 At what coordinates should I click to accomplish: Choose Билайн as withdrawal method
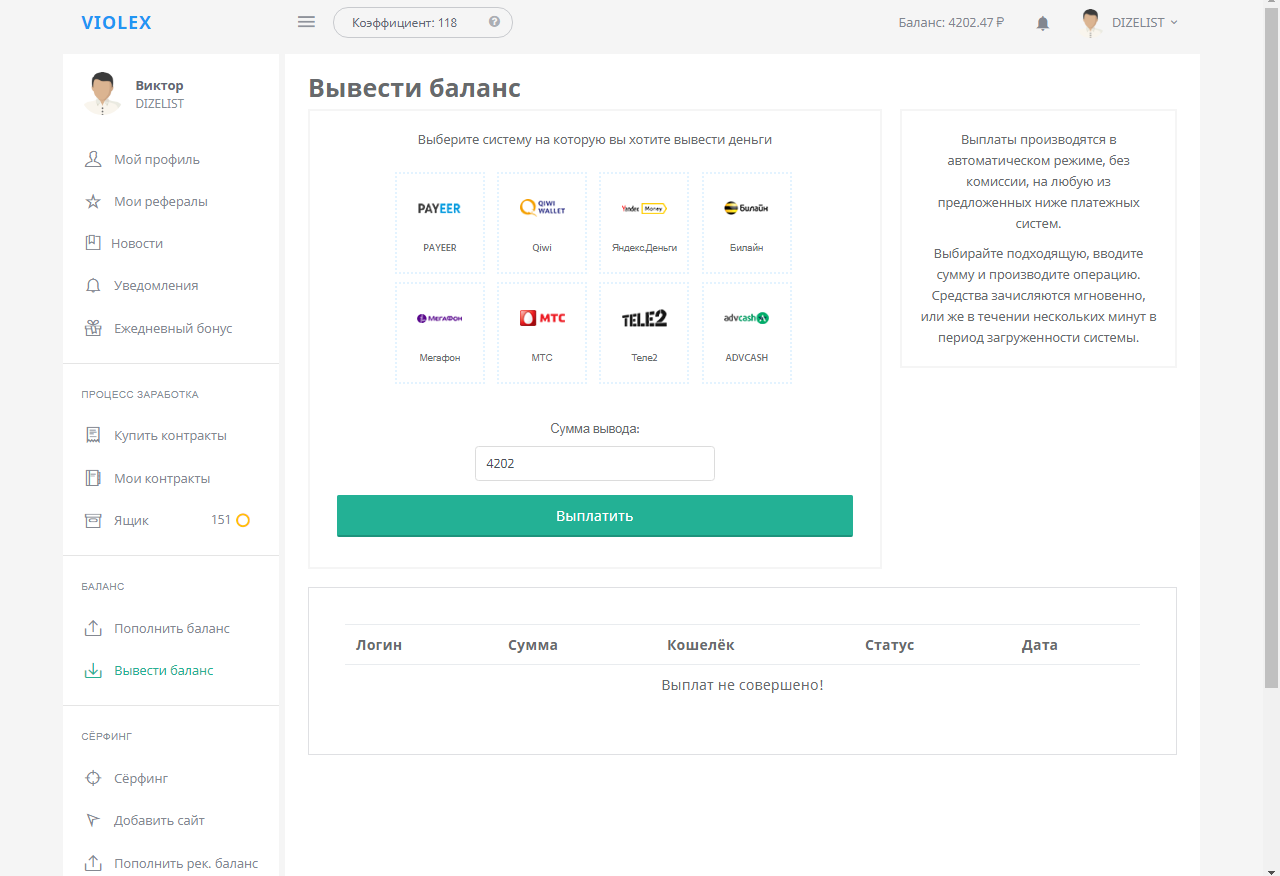[747, 223]
